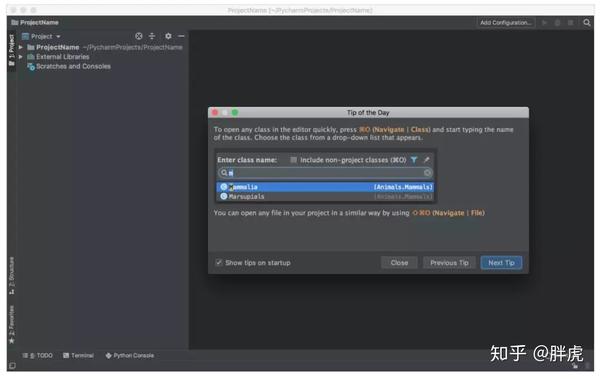Screen dimensions: 600x379
Task: Open Search Everywhere magnifier icon
Action: (x=587, y=23)
